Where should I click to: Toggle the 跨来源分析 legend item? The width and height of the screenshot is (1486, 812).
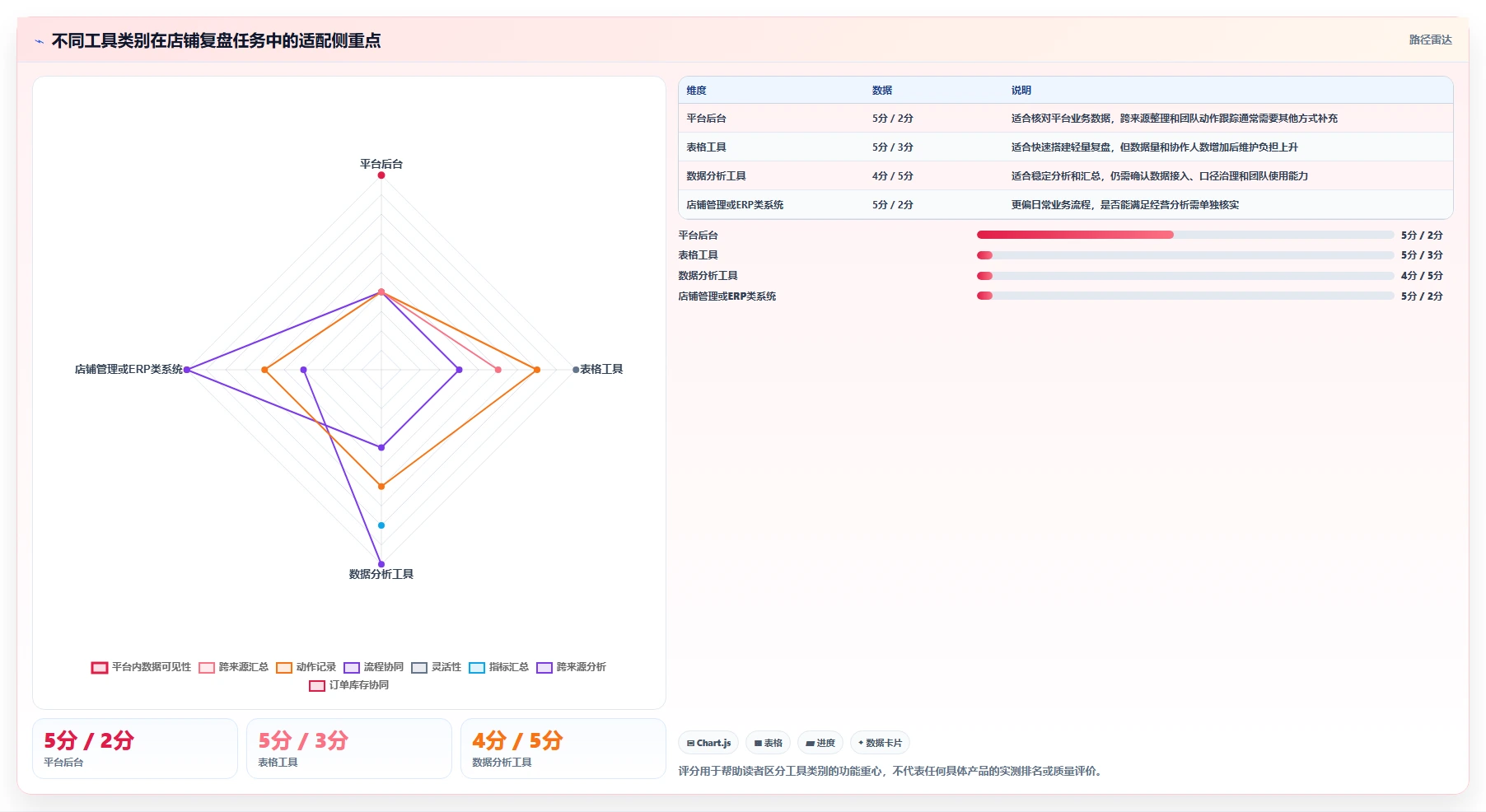click(571, 667)
